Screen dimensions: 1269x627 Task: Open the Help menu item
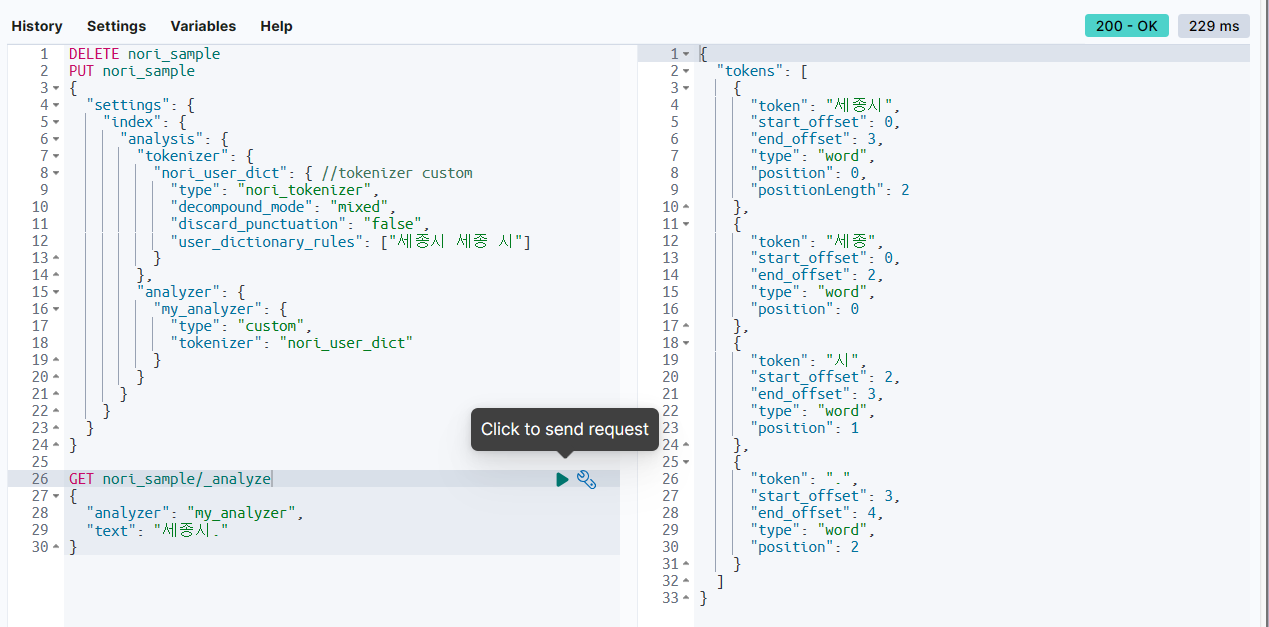point(277,26)
